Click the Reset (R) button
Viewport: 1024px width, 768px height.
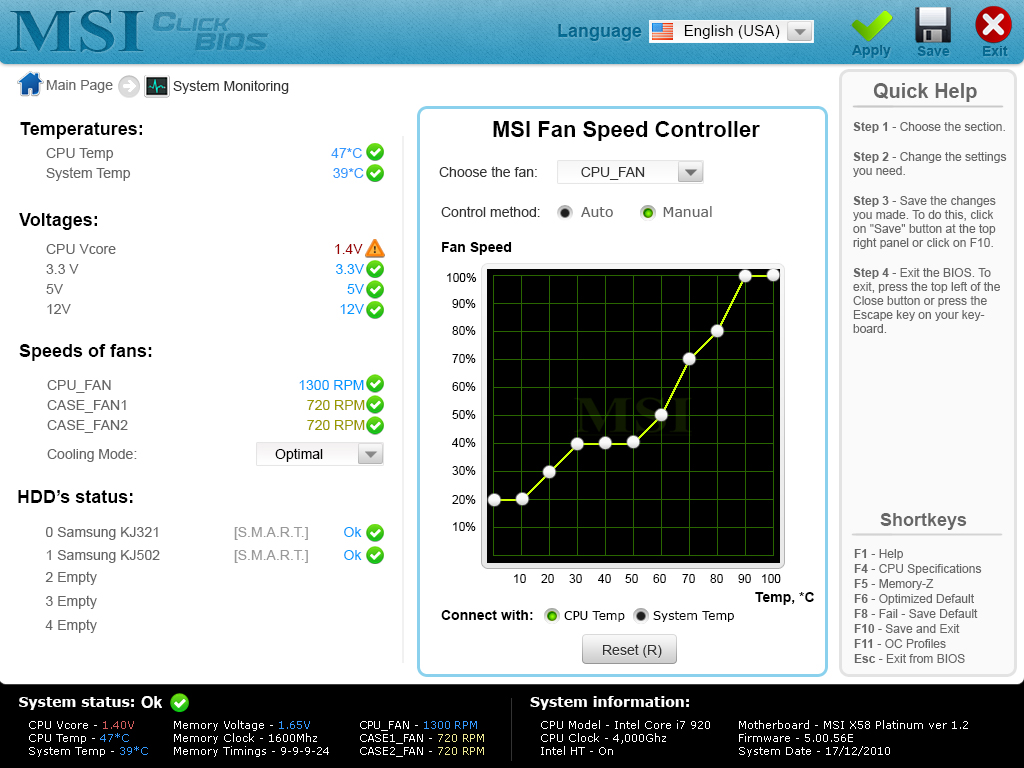[630, 650]
